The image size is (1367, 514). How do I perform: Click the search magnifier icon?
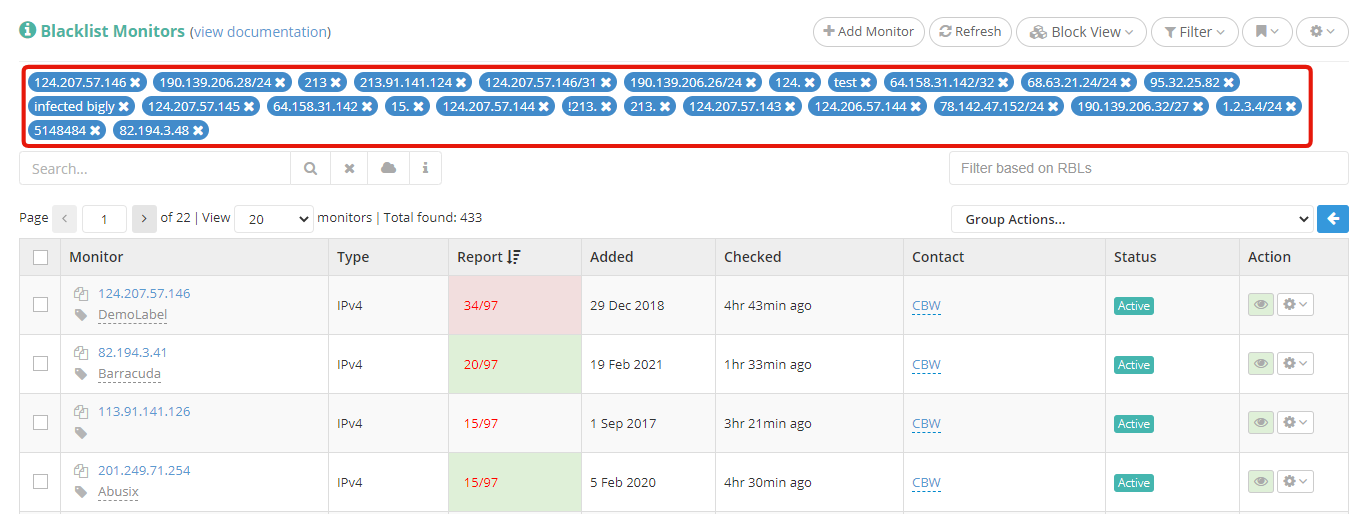(x=310, y=169)
